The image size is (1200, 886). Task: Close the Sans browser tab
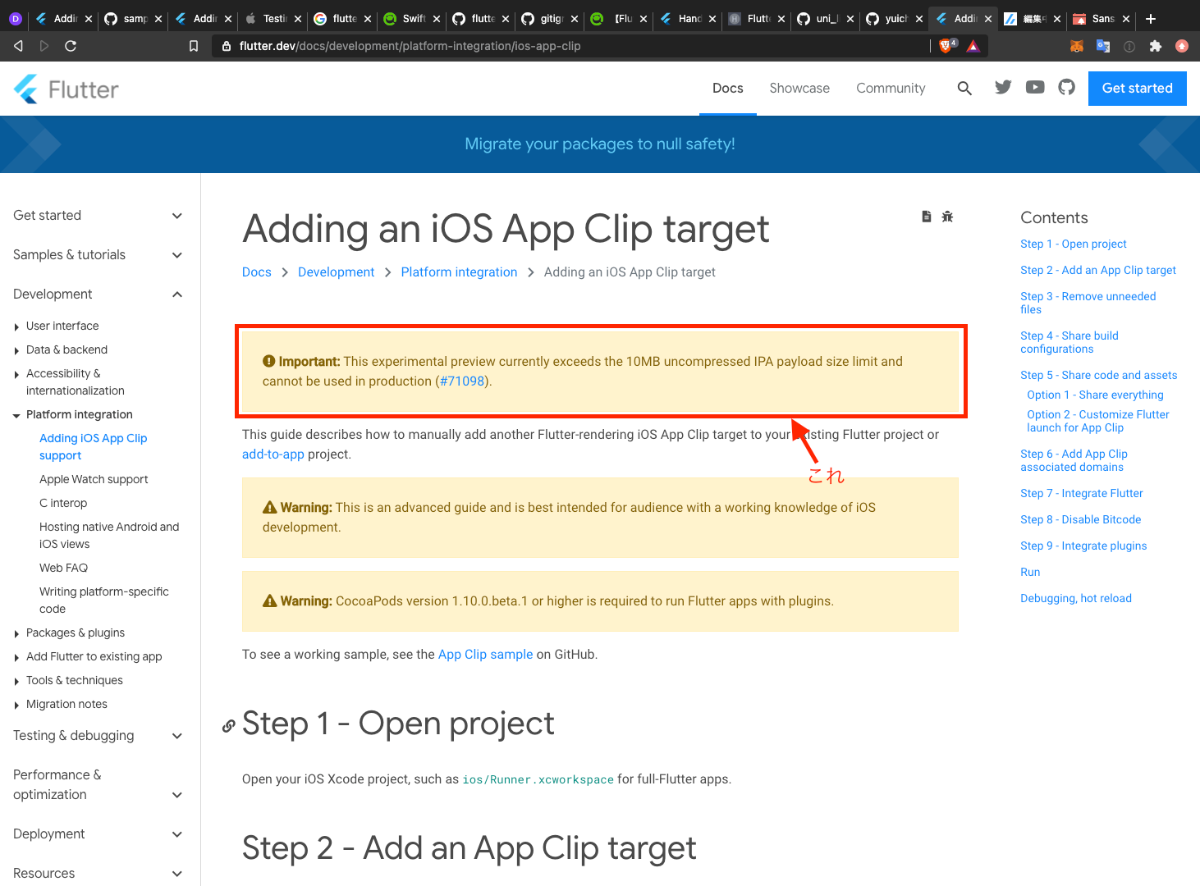point(1125,18)
